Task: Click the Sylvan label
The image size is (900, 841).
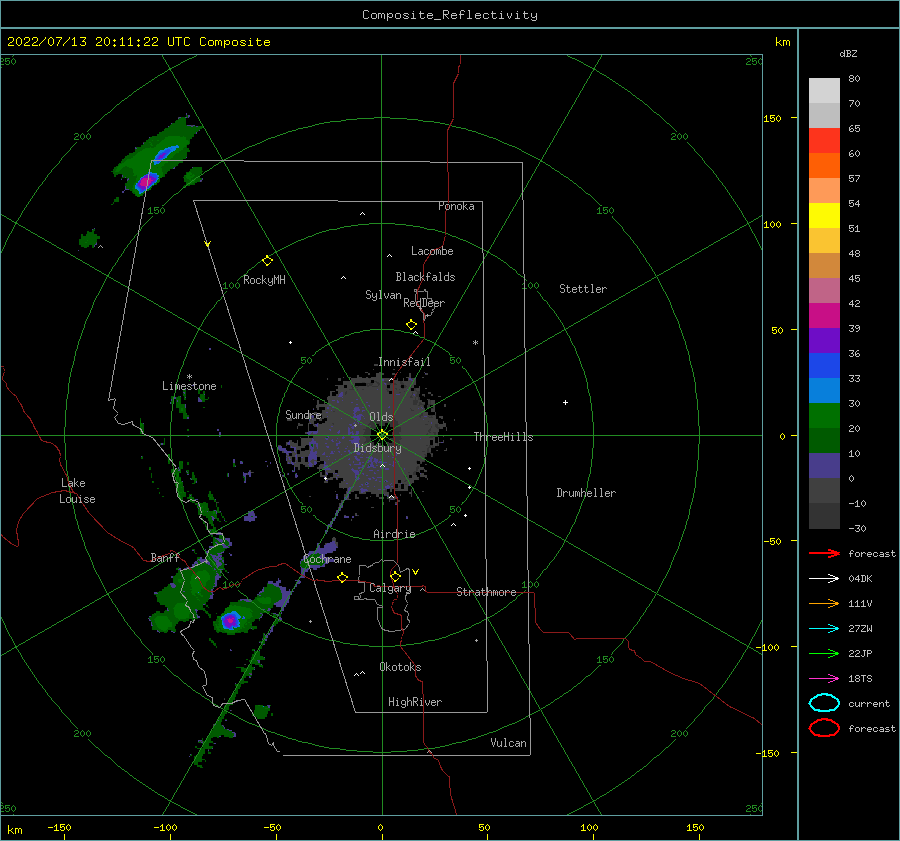Action: 383,295
